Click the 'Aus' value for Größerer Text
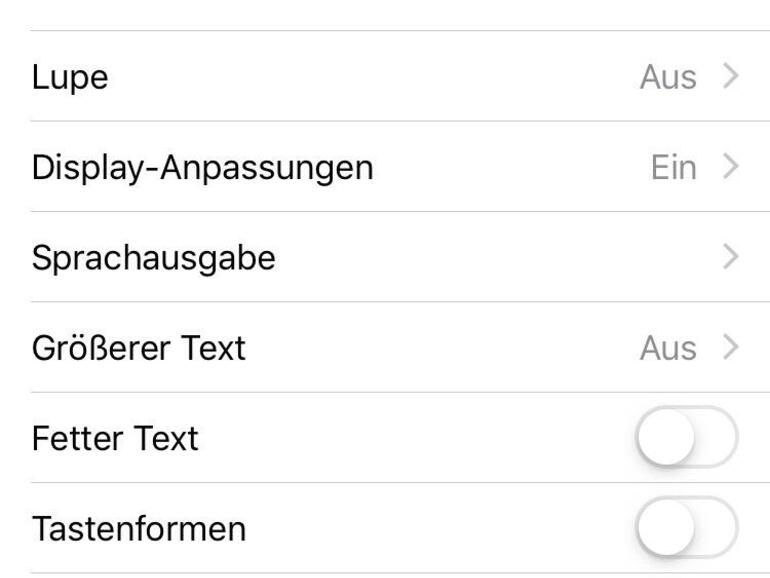770x578 pixels. [x=668, y=347]
